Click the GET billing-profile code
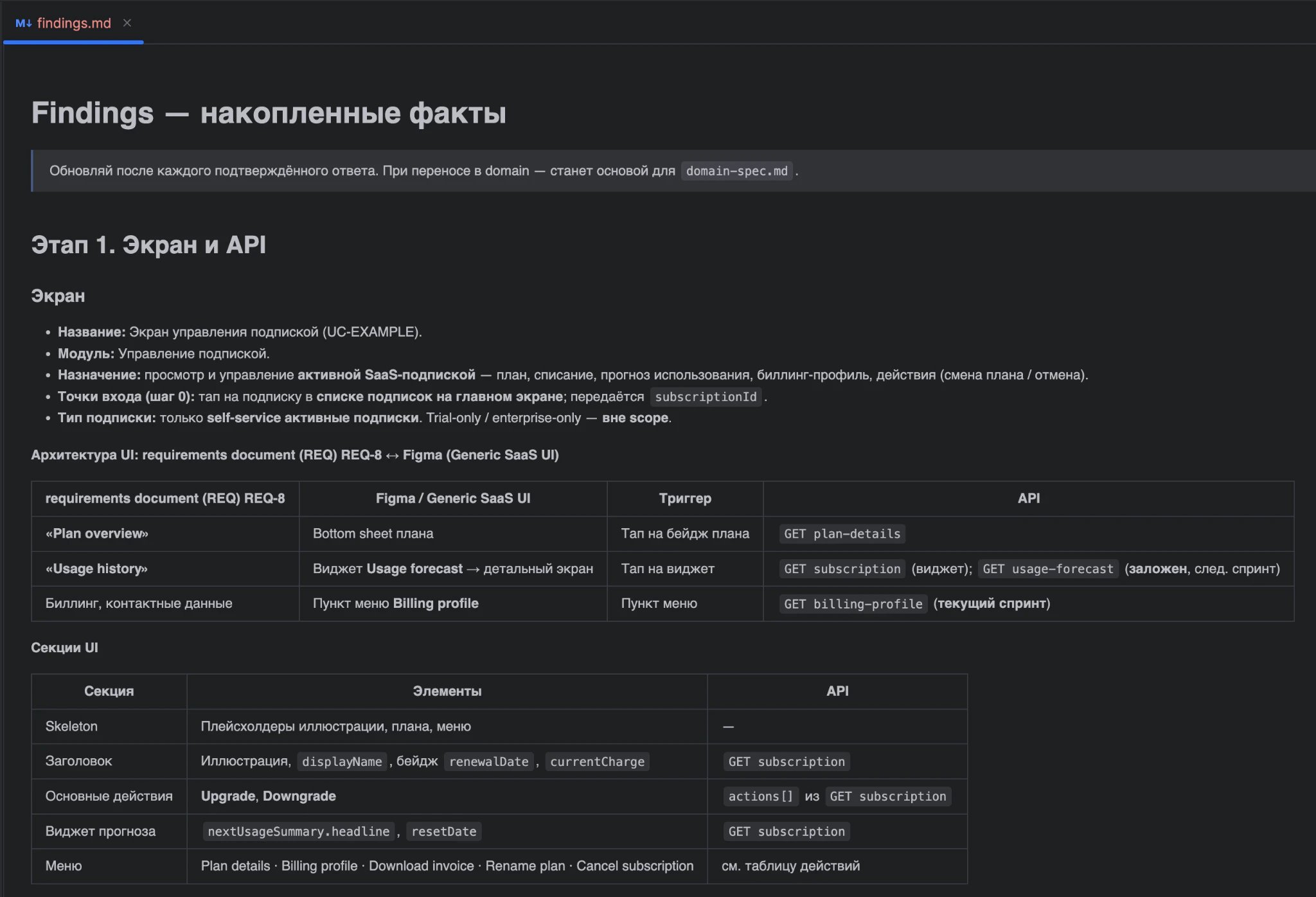 click(x=853, y=604)
